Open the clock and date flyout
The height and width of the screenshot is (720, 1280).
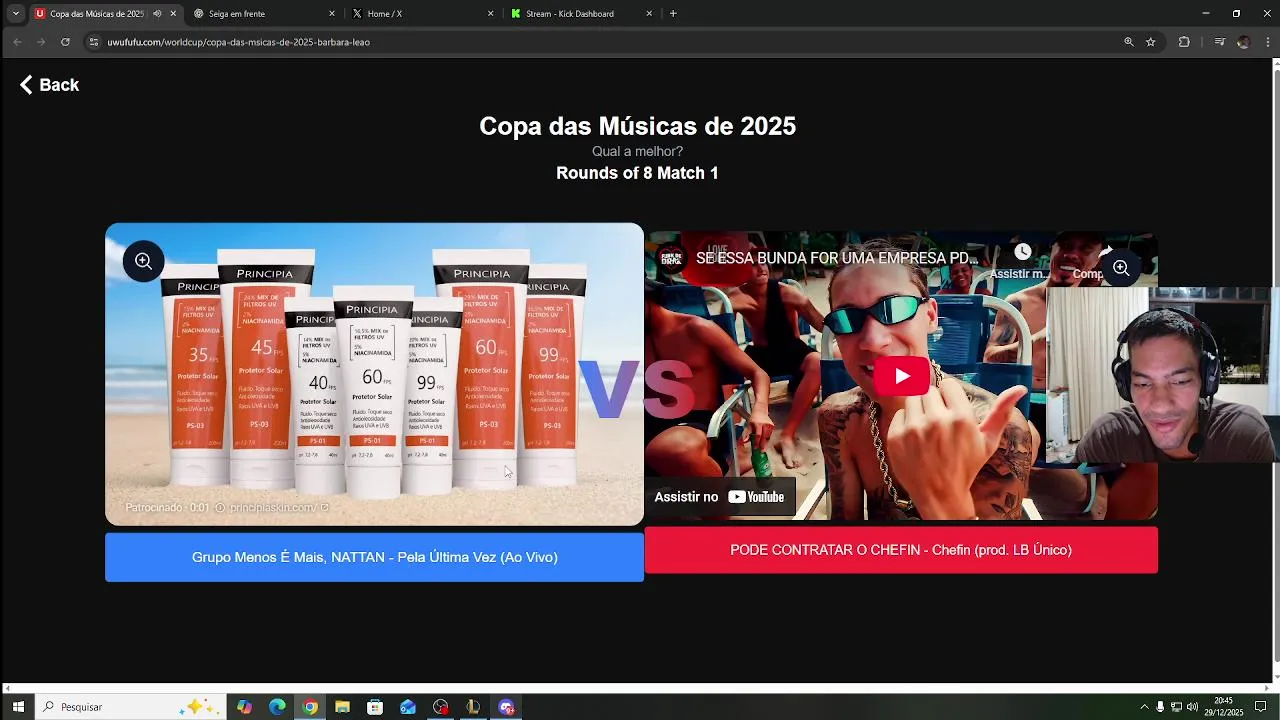(x=1223, y=707)
